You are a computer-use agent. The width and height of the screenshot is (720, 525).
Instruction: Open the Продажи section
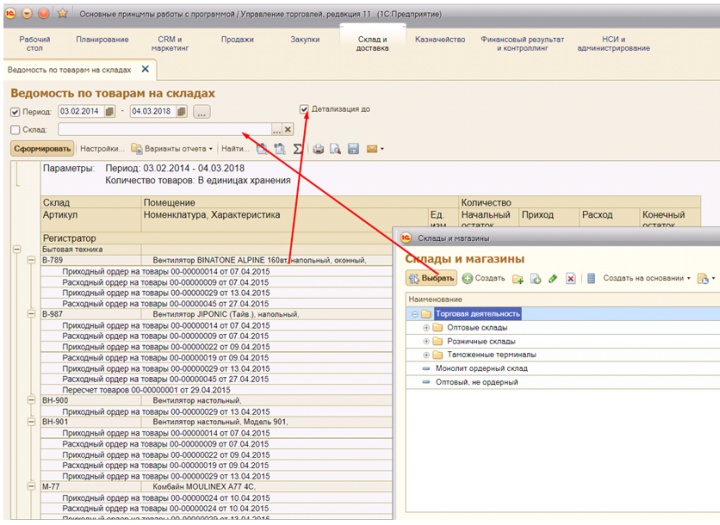[x=237, y=40]
